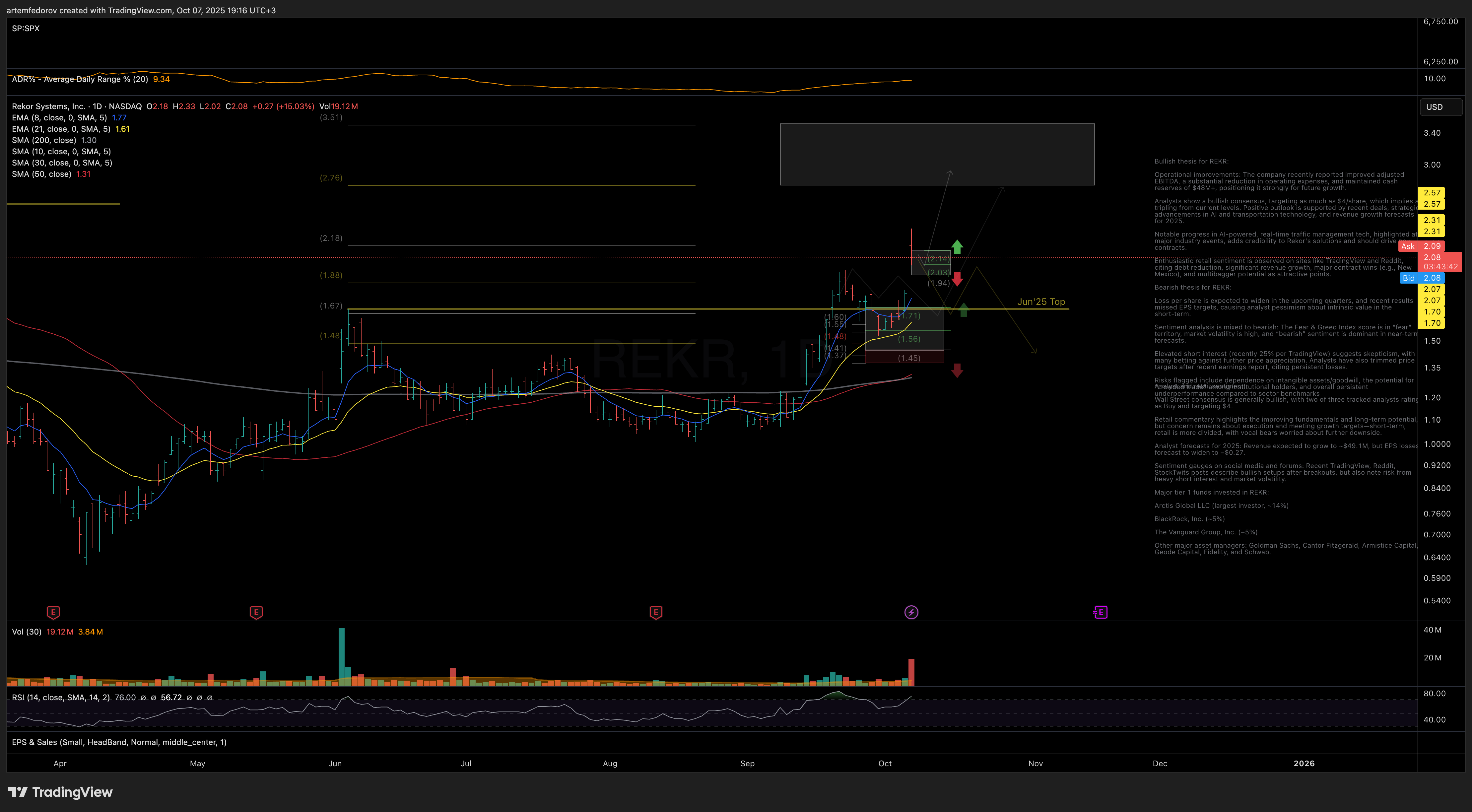This screenshot has height=812, width=1472.
Task: Click the (2.76) Fibonacci level label
Action: tap(331, 178)
